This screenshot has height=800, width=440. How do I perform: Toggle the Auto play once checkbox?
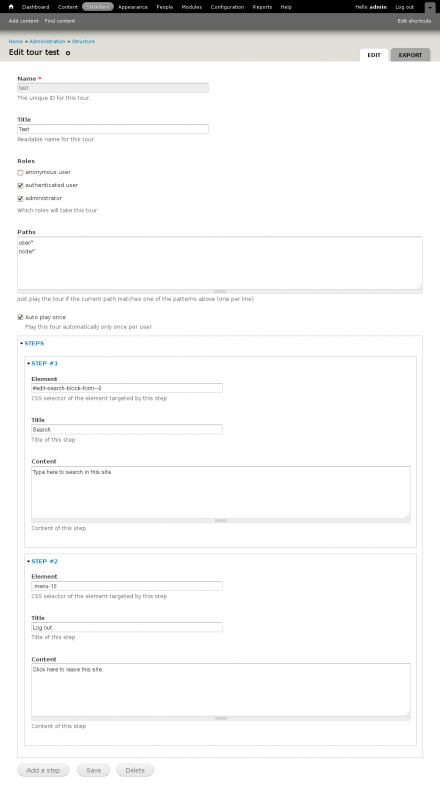(x=20, y=317)
